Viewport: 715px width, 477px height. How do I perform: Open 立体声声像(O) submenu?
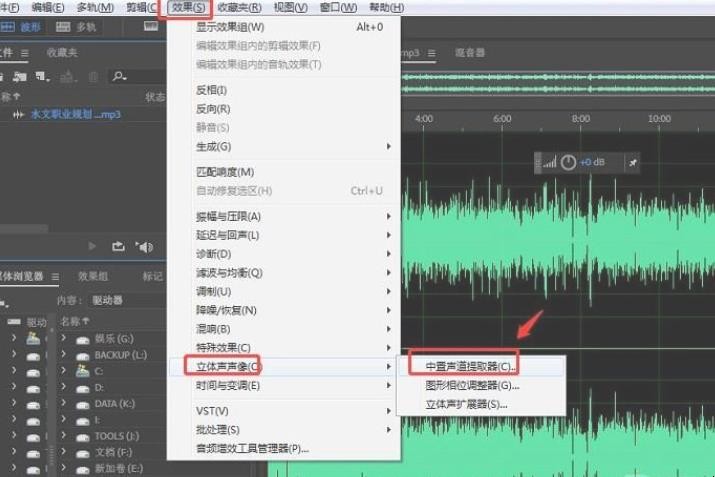pos(284,367)
